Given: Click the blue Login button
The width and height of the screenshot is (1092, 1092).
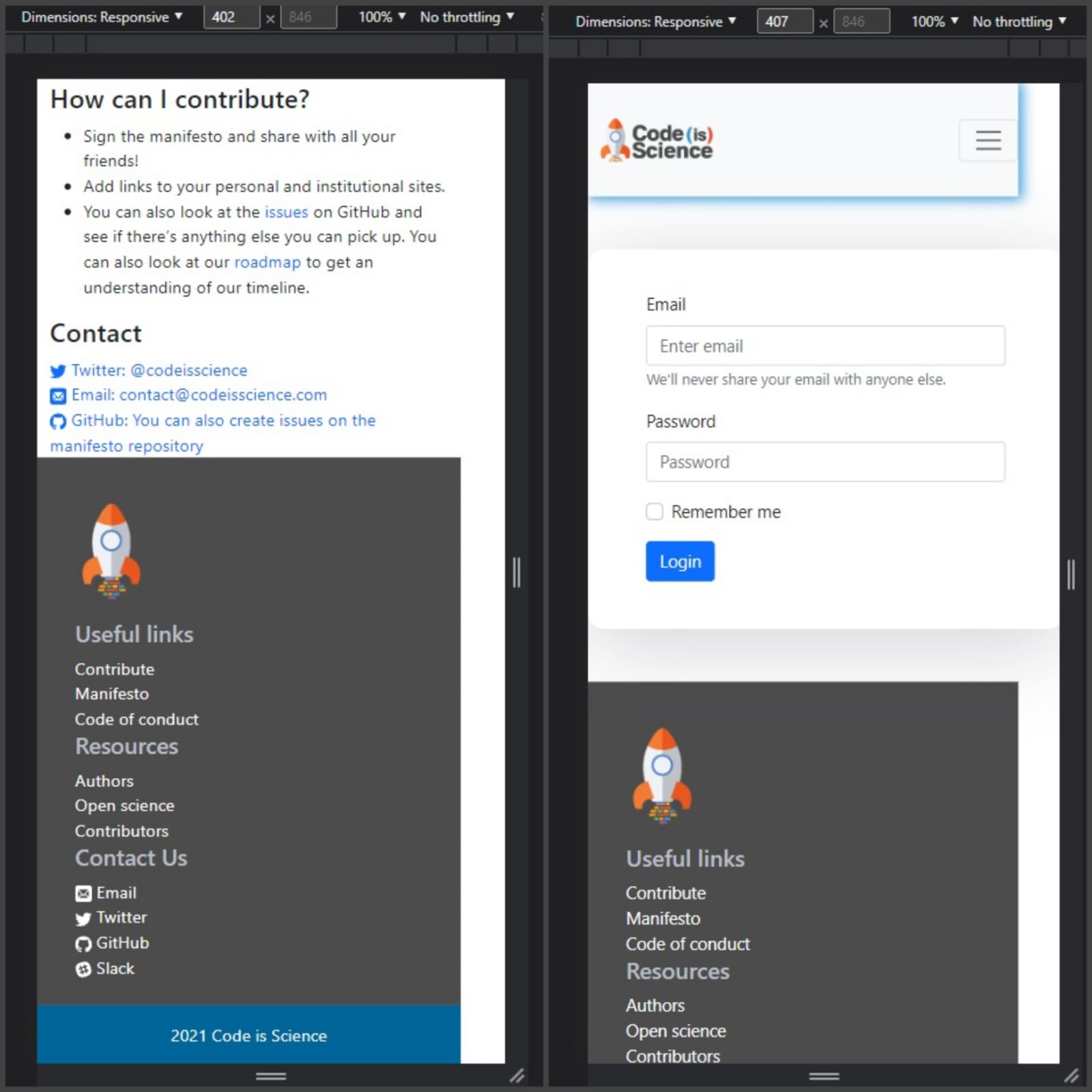Looking at the screenshot, I should click(x=680, y=562).
